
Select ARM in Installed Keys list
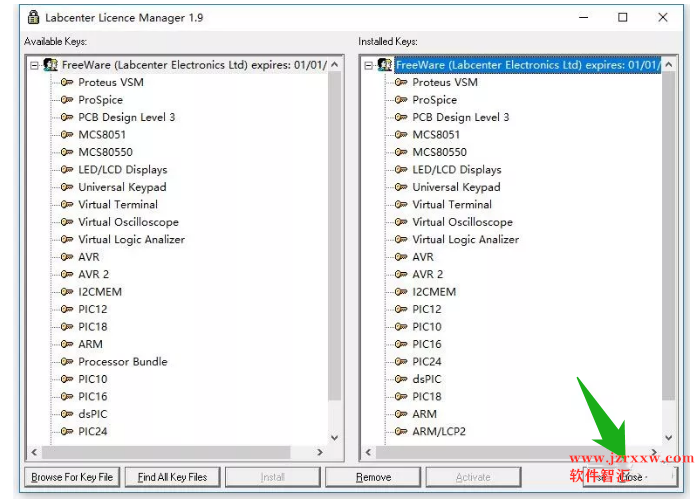425,414
